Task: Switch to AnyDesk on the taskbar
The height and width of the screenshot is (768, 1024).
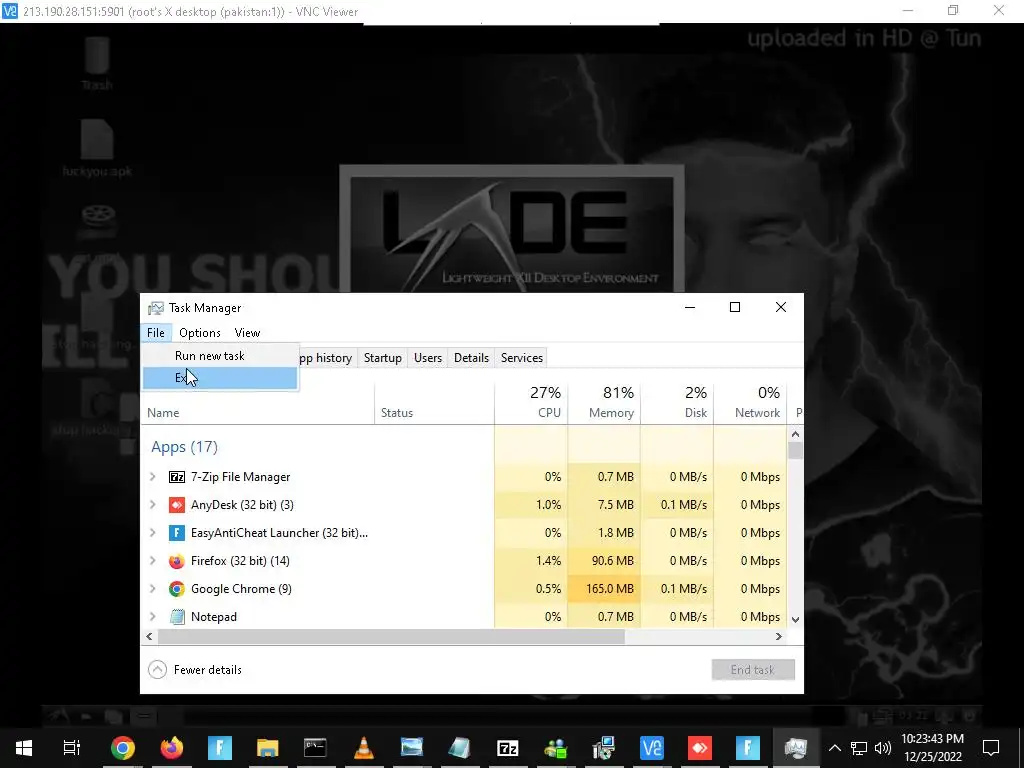Action: point(700,748)
